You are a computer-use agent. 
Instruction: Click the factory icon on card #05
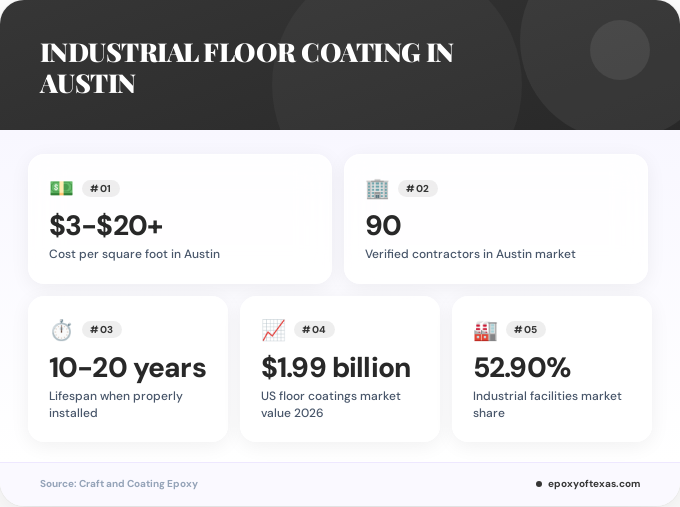pyautogui.click(x=485, y=331)
